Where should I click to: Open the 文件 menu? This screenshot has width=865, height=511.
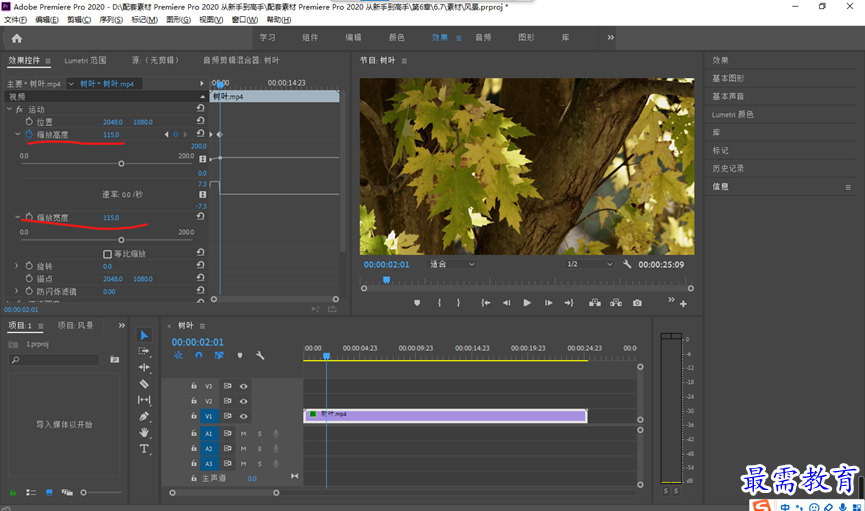point(15,20)
